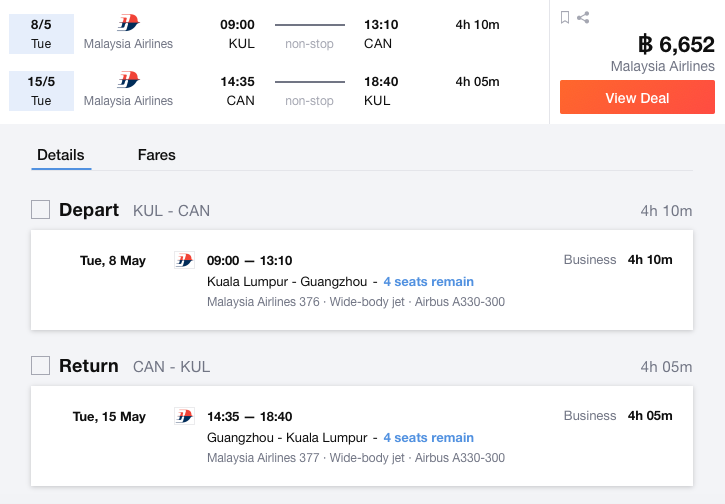
Task: Switch to the Details tab
Action: [61, 155]
